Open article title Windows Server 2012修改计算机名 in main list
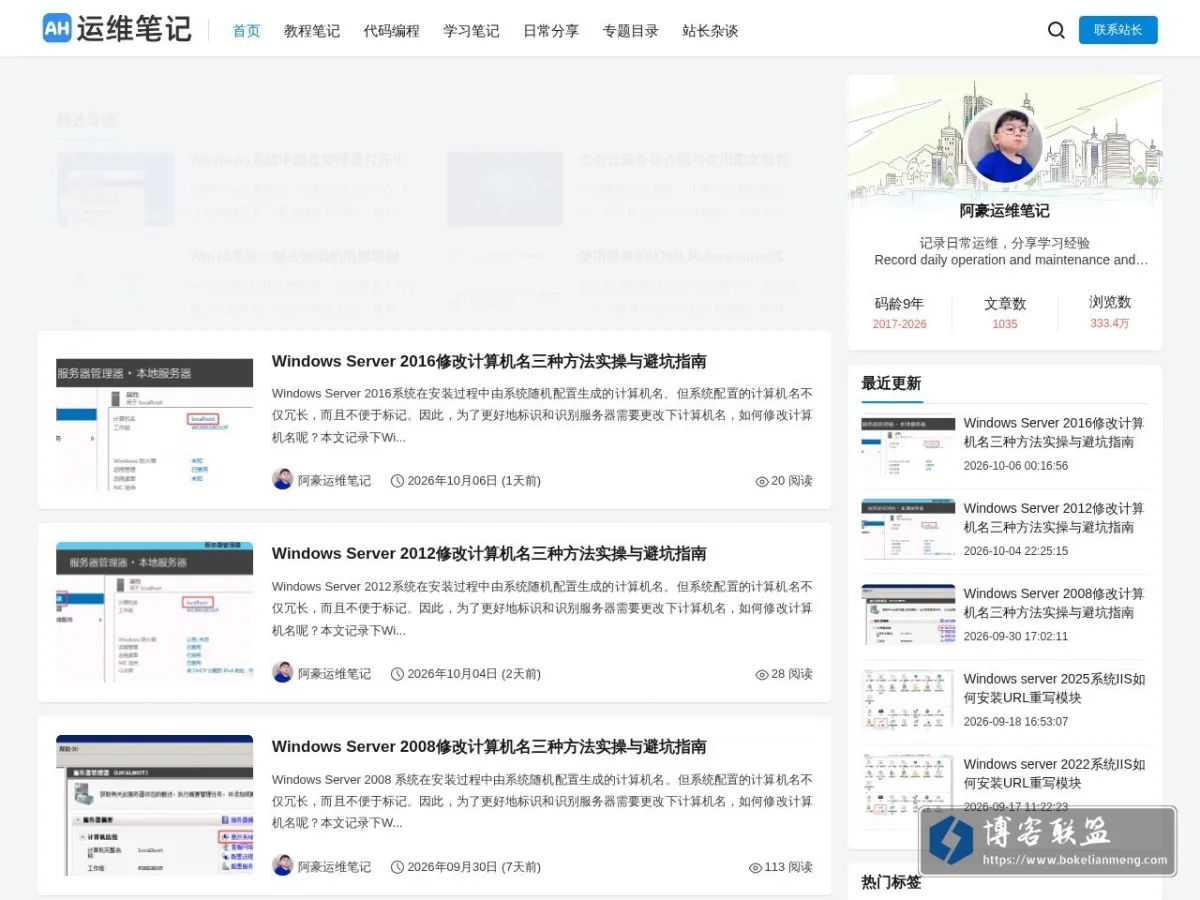Image resolution: width=1200 pixels, height=900 pixels. point(489,553)
